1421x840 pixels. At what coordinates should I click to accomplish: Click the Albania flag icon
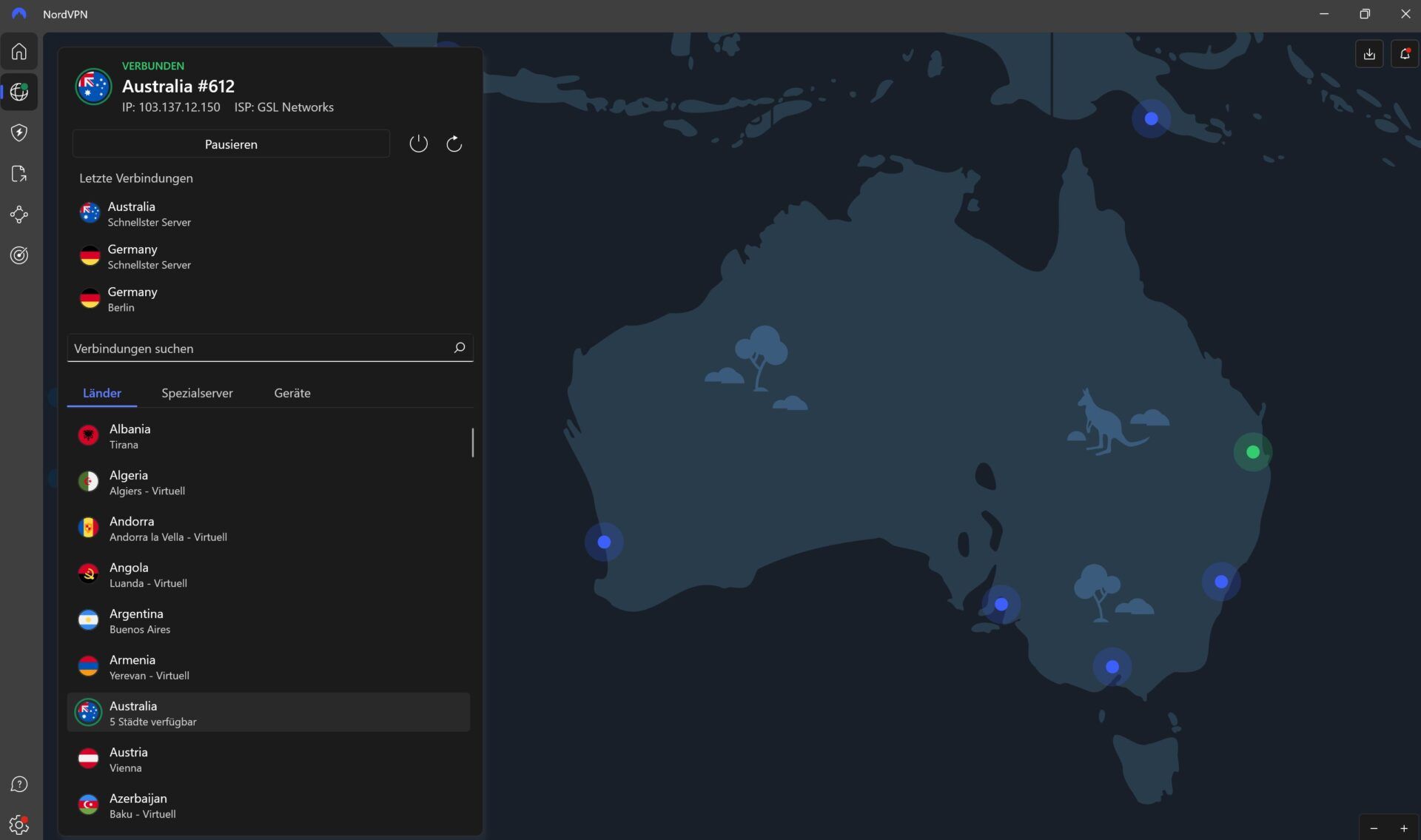(88, 435)
